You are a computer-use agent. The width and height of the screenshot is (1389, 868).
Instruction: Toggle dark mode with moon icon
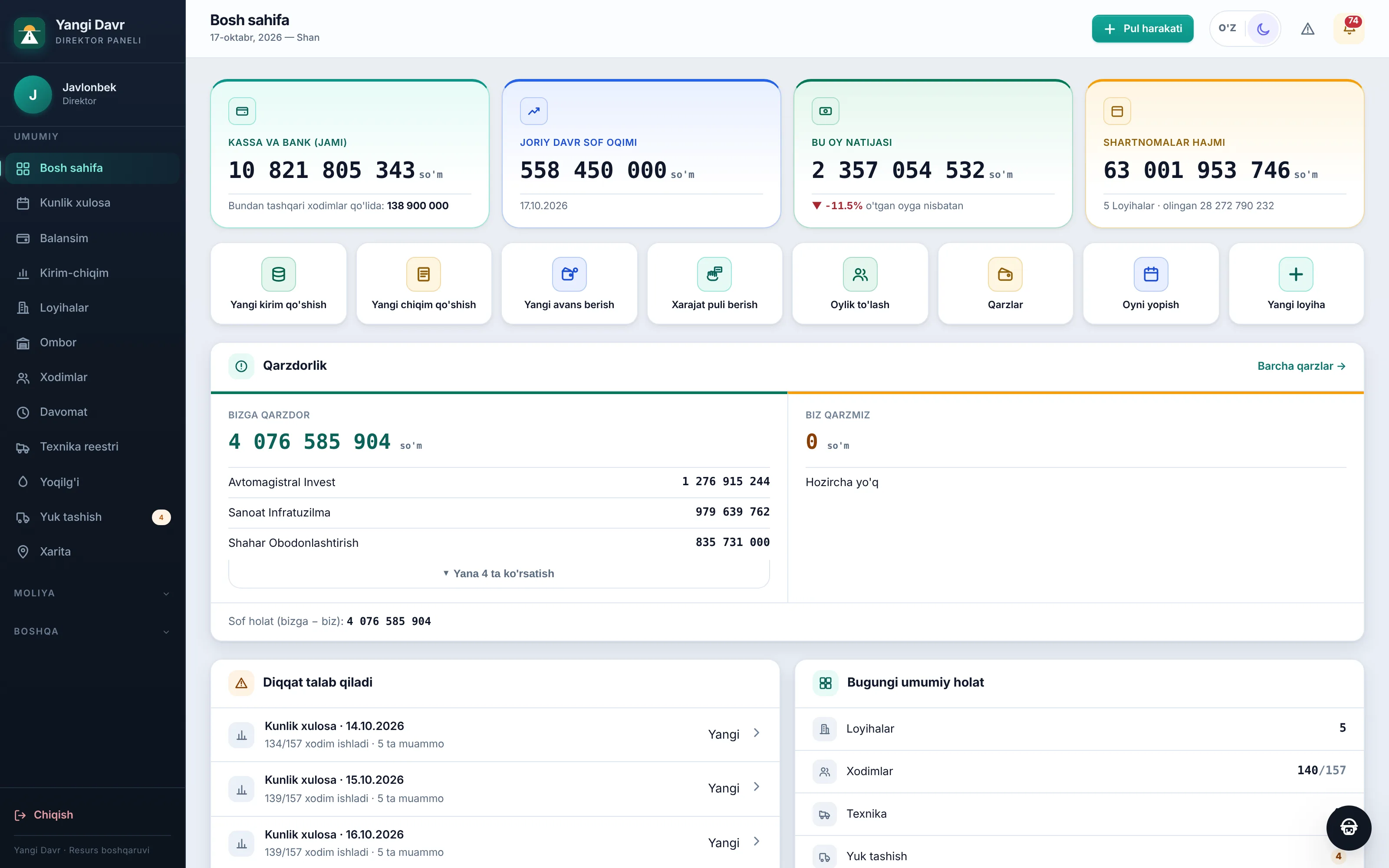tap(1263, 29)
